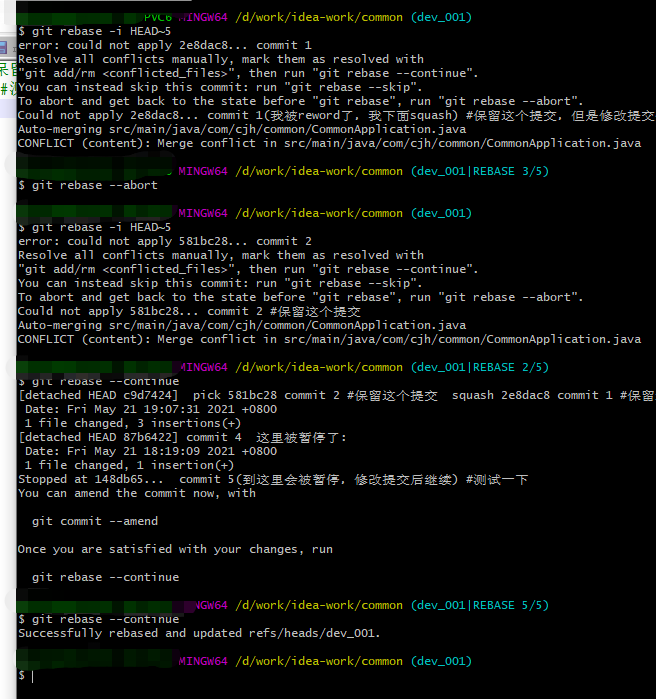656x699 pixels.
Task: Click the 'Stopped at 148db65...' line
Action: coord(273,480)
